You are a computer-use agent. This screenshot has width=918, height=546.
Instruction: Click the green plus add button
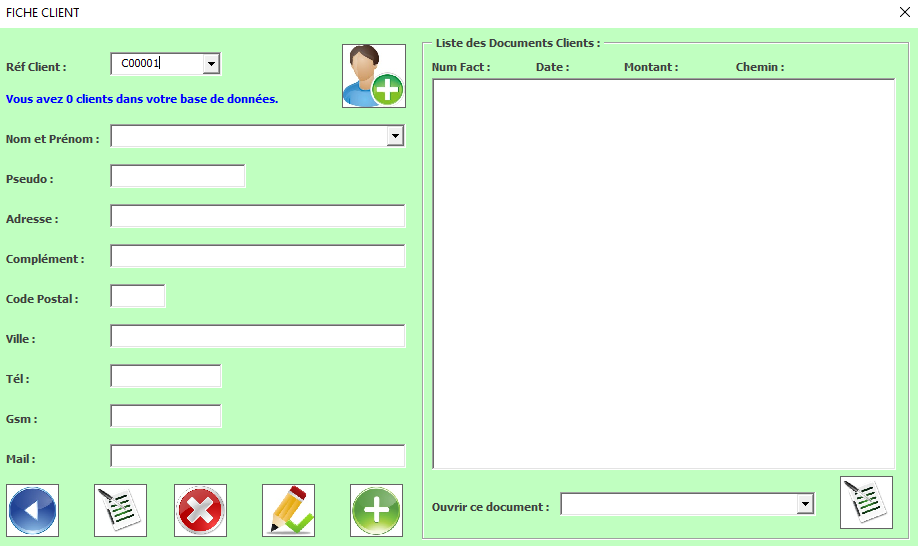[376, 510]
